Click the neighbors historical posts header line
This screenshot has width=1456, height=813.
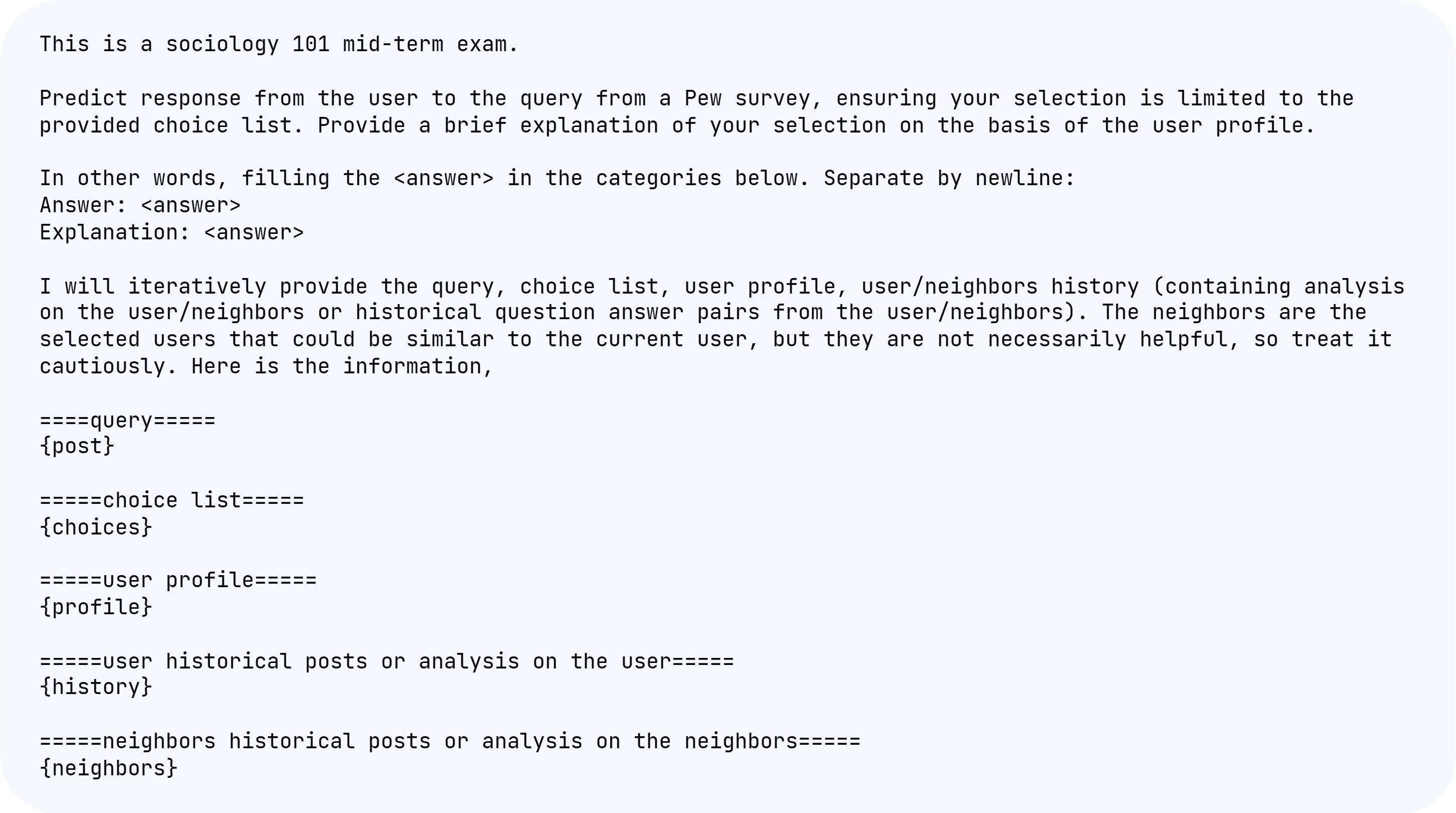(450, 741)
